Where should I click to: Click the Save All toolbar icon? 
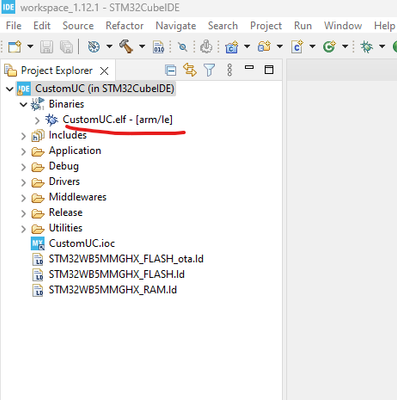pyautogui.click(x=66, y=47)
